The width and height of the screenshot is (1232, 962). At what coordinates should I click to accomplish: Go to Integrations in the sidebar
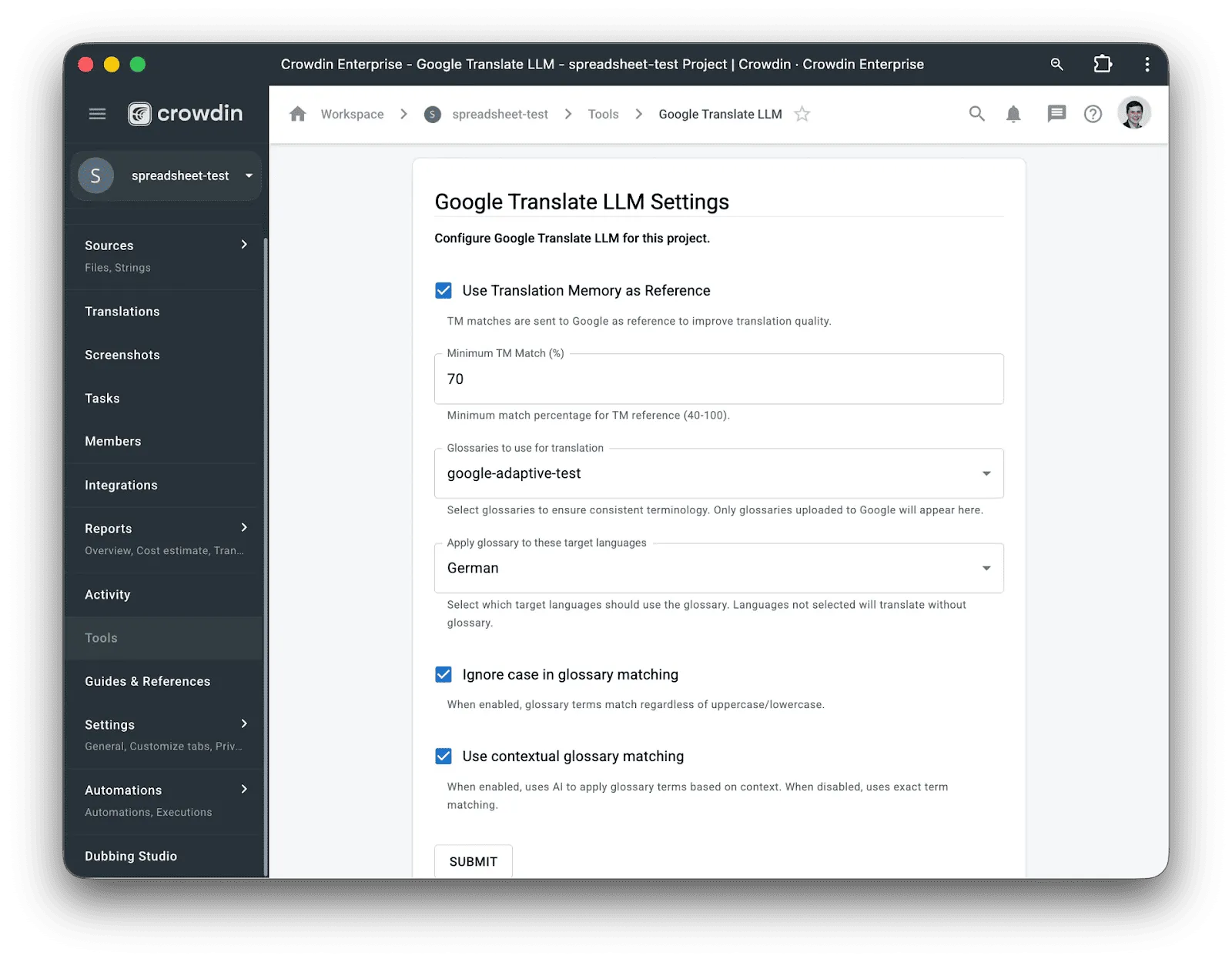tap(121, 485)
